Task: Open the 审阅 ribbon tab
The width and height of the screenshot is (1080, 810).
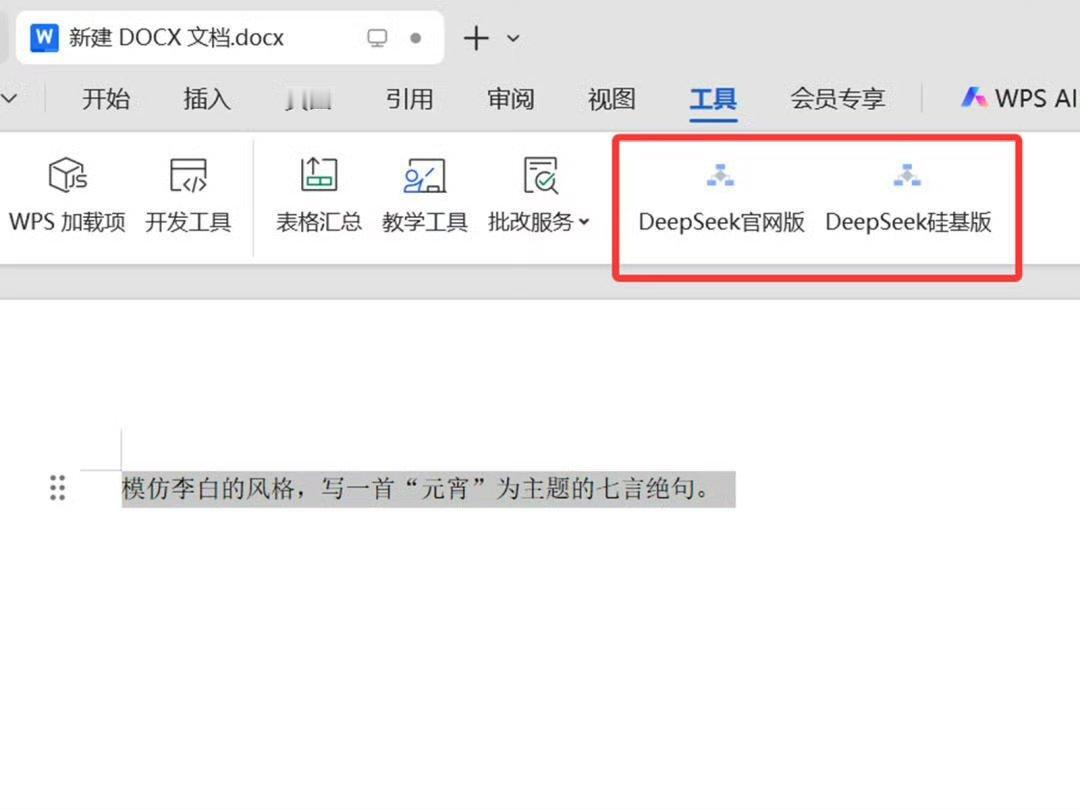Action: coord(510,98)
